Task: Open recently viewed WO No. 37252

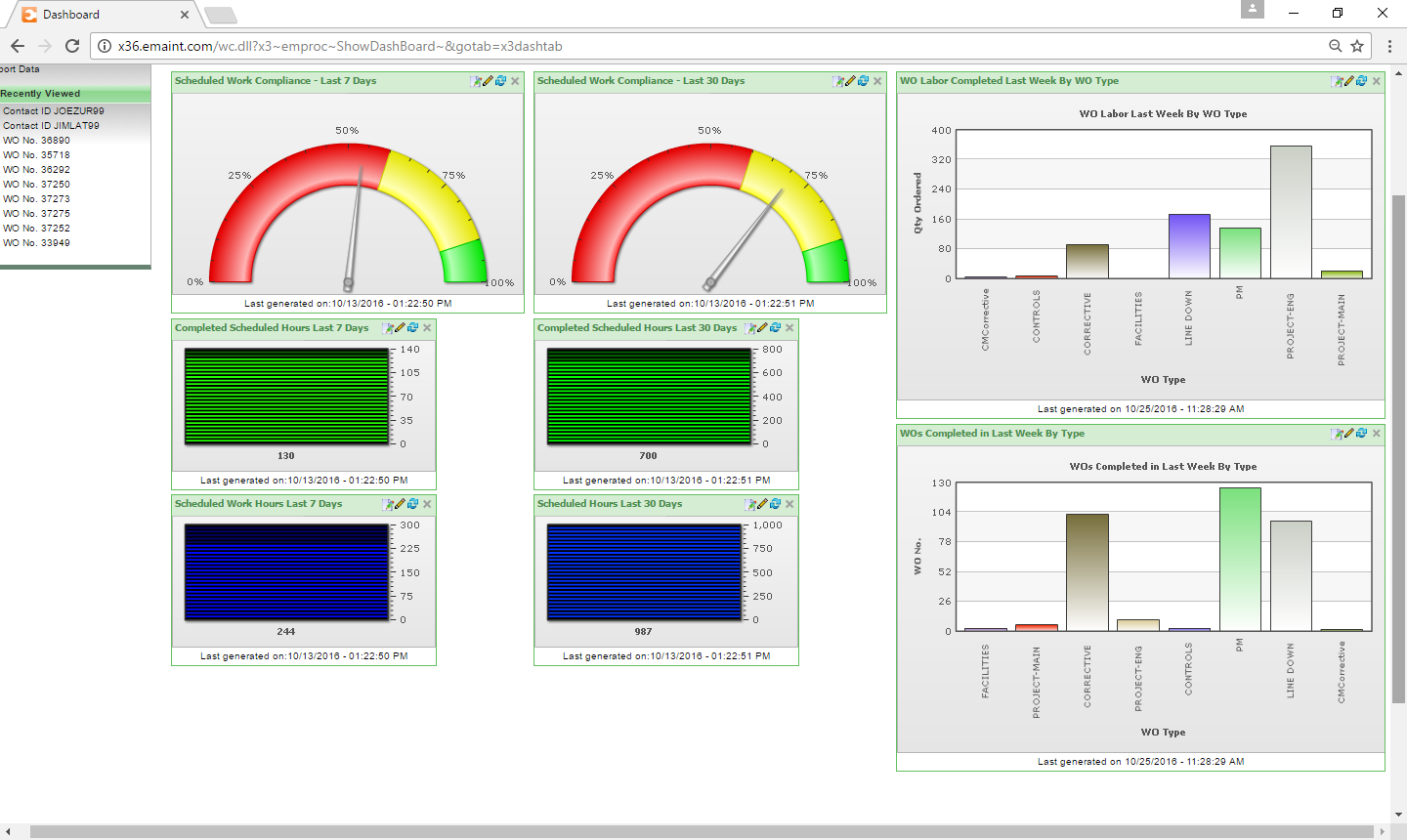Action: [x=36, y=229]
